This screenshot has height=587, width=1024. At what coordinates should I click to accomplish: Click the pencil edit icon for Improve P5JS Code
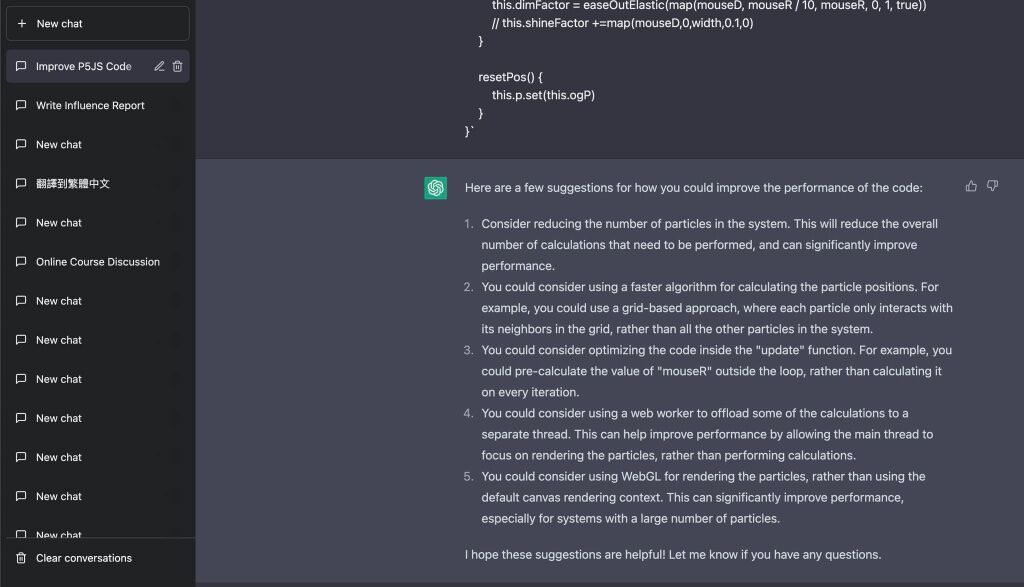pyautogui.click(x=159, y=66)
